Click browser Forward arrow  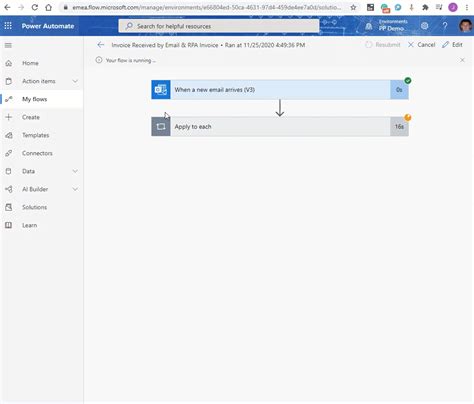pos(21,7)
